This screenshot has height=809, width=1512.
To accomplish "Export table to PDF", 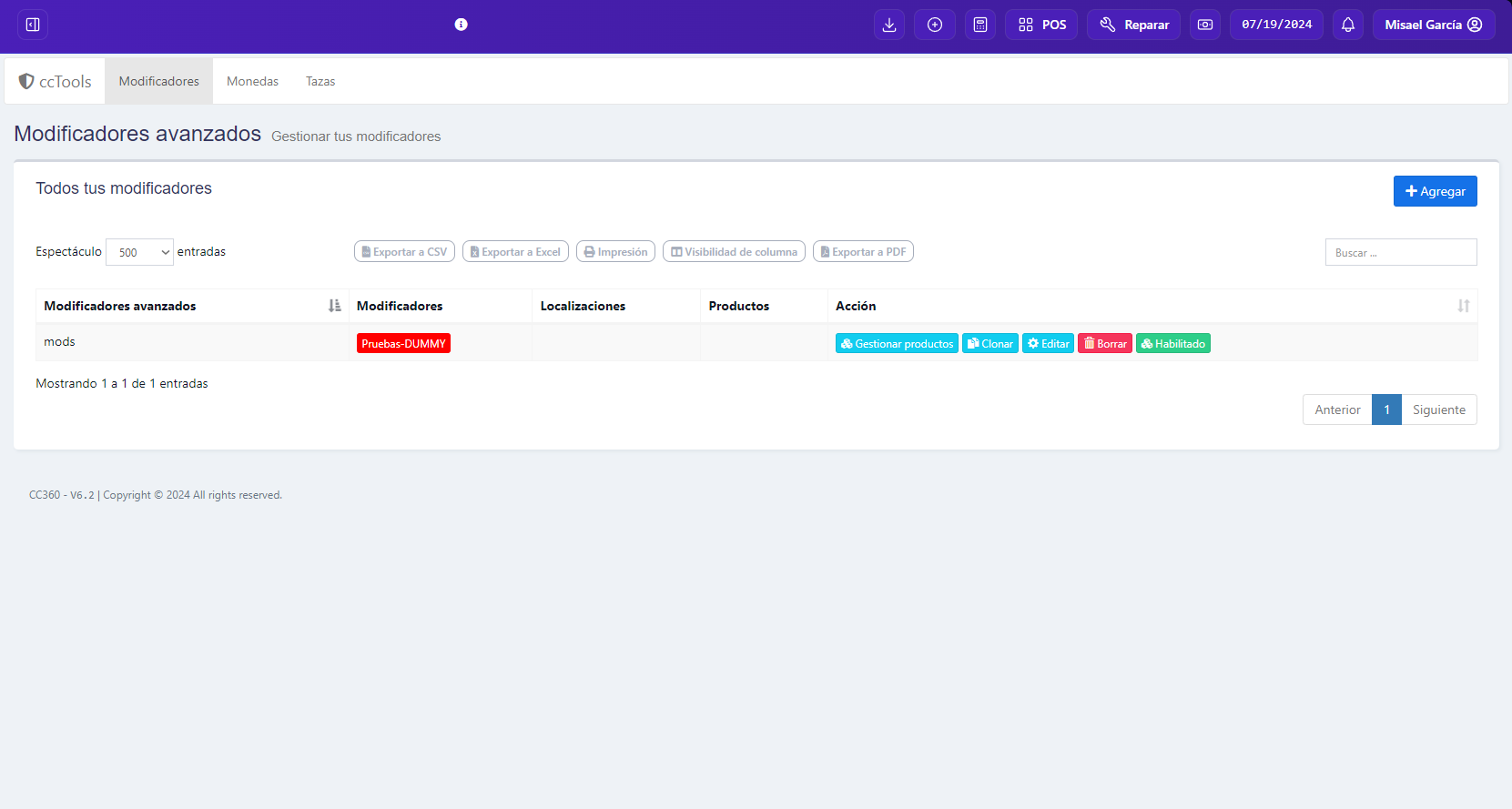I will (x=863, y=251).
